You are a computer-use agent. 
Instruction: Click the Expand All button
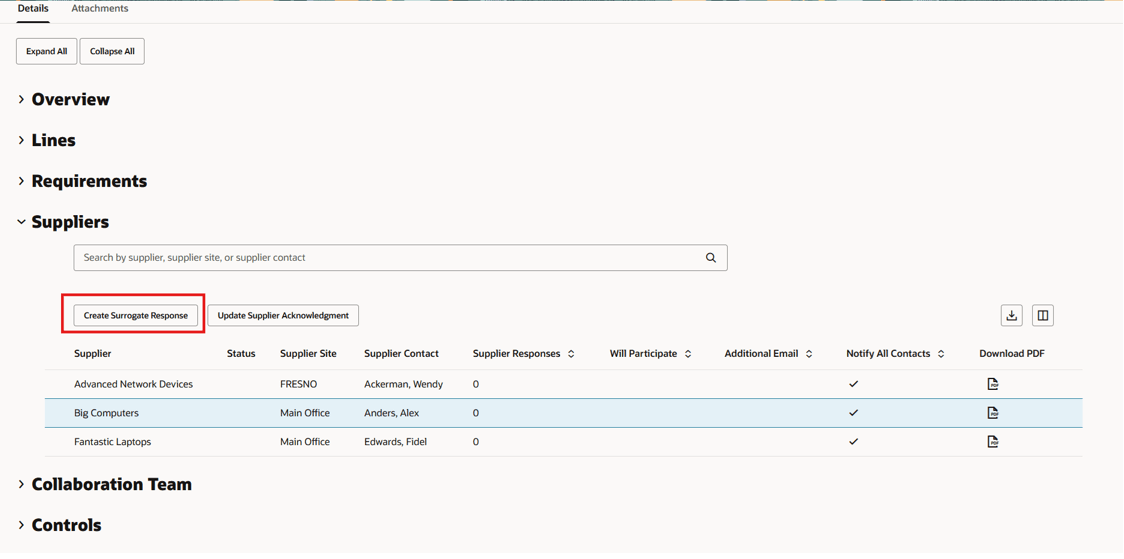point(47,52)
